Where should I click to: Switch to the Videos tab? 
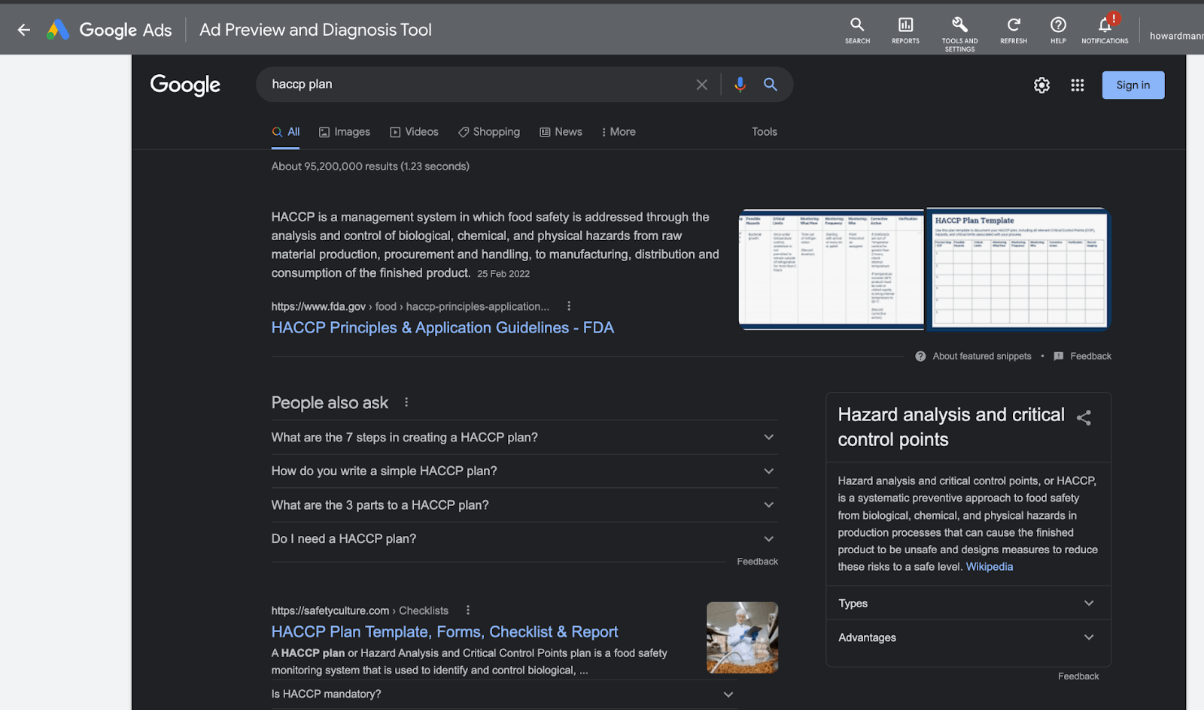click(414, 132)
